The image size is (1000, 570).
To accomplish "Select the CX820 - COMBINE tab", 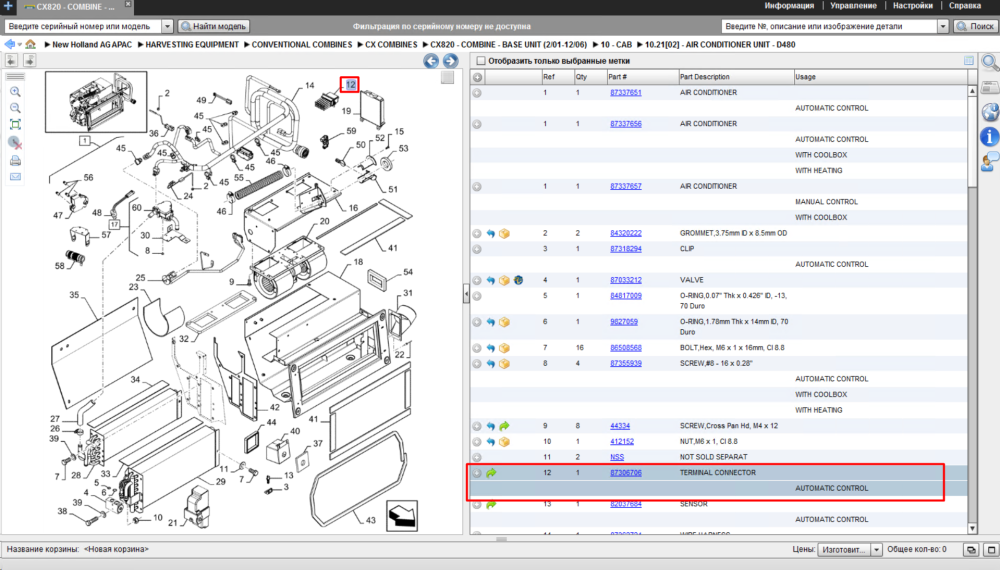I will [x=73, y=7].
